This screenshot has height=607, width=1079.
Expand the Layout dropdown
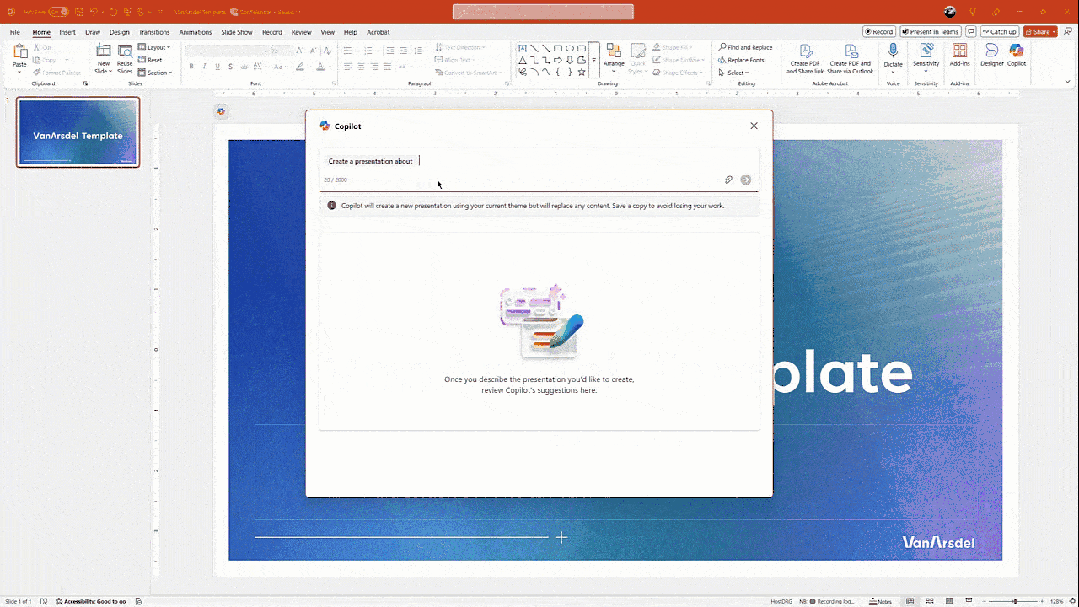(x=155, y=47)
